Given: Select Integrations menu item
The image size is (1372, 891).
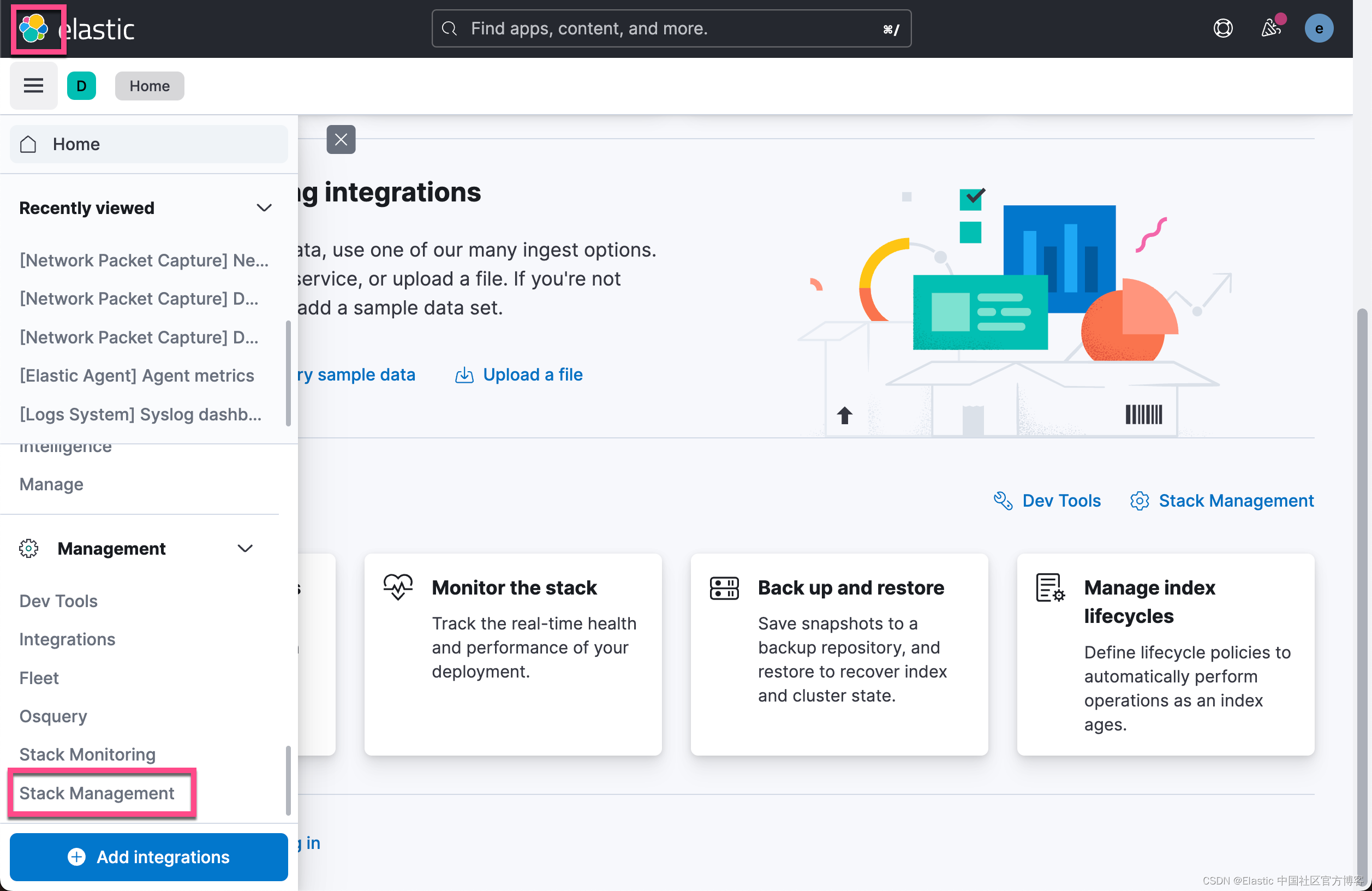Looking at the screenshot, I should pos(67,639).
